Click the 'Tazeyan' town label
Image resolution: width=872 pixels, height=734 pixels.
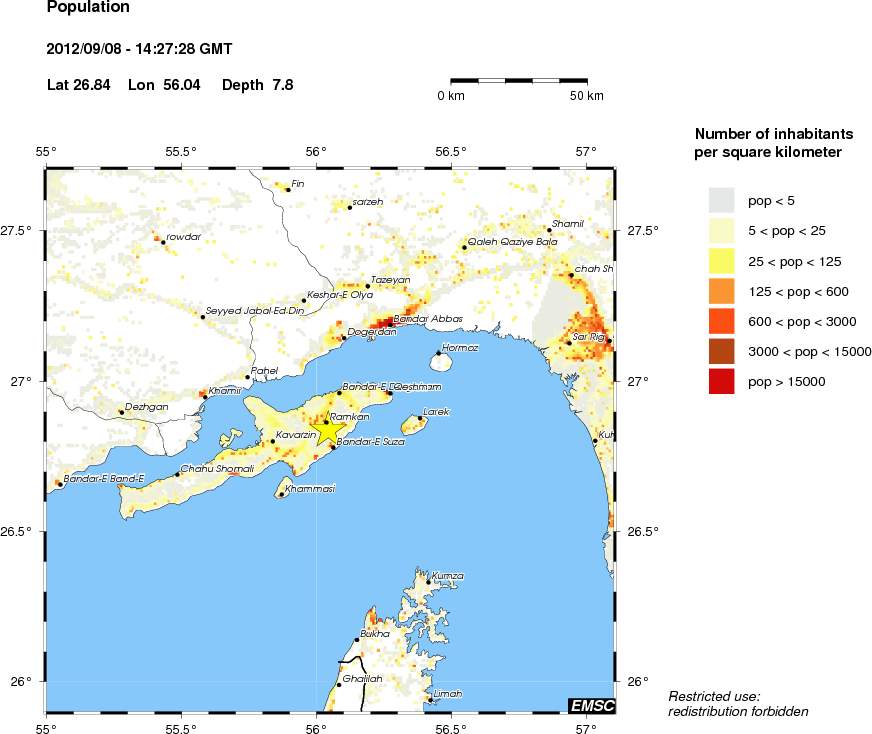390,280
